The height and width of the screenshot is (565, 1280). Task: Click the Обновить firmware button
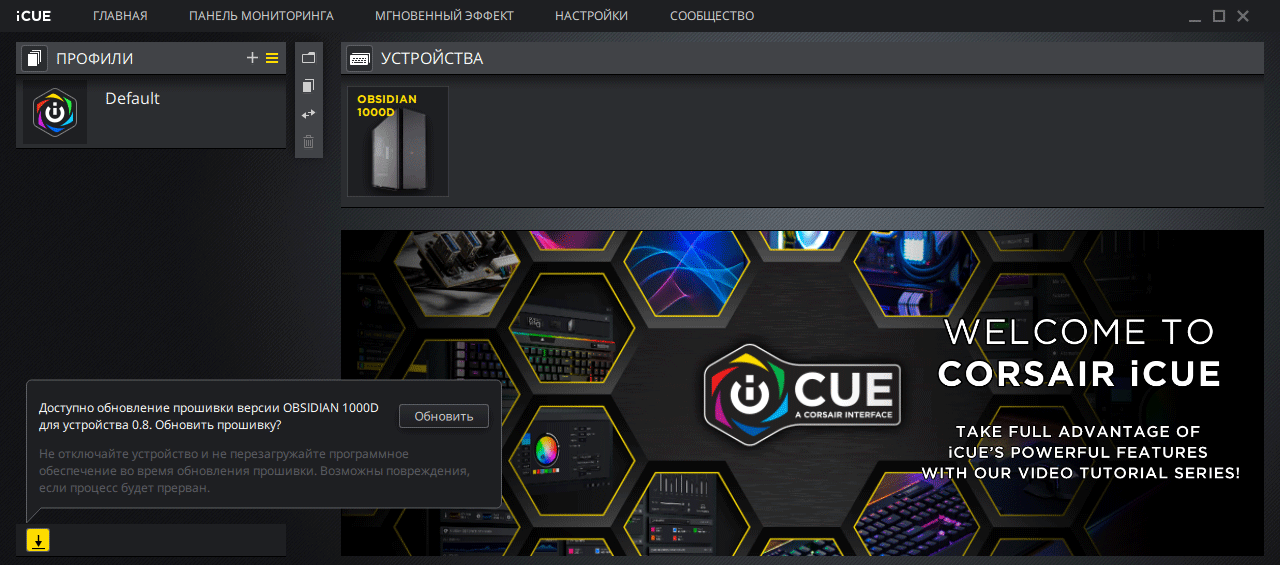pyautogui.click(x=443, y=416)
